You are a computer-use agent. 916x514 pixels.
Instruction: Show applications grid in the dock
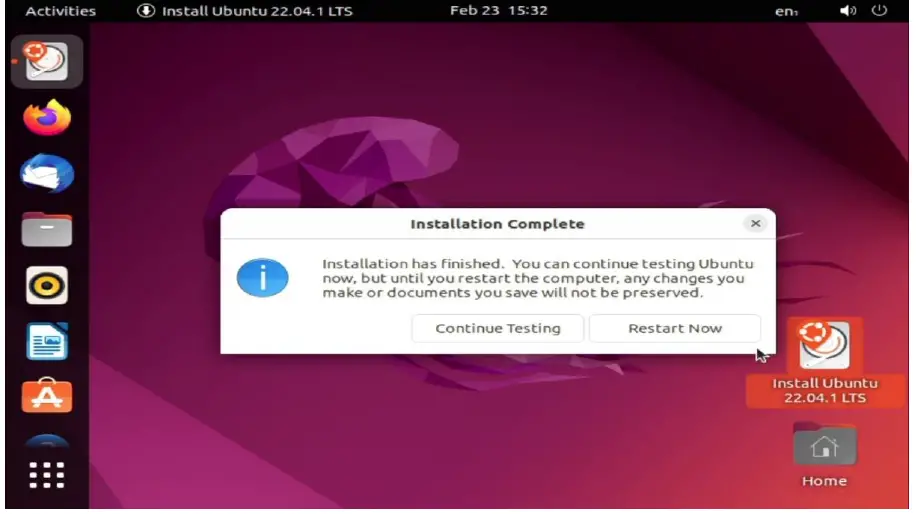pyautogui.click(x=47, y=475)
